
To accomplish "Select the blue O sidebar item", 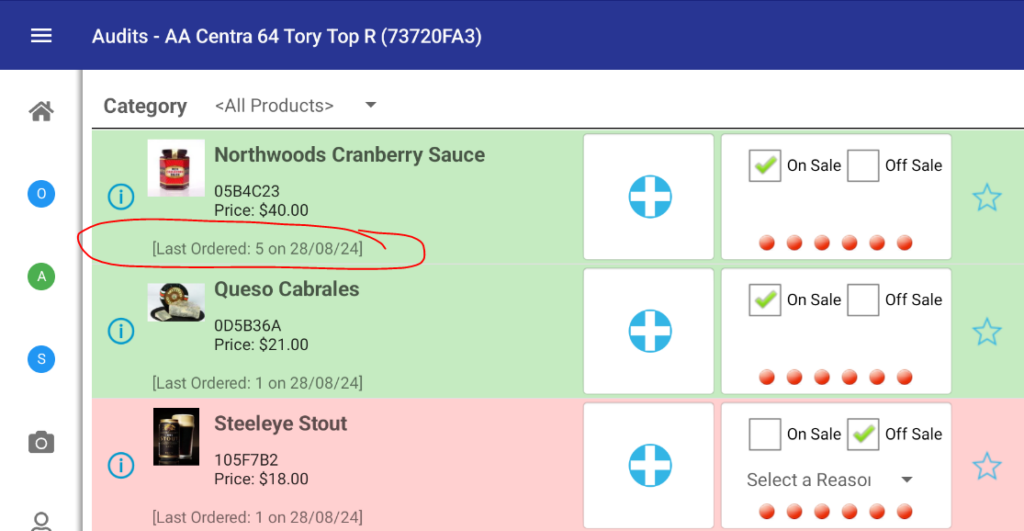I will point(41,194).
